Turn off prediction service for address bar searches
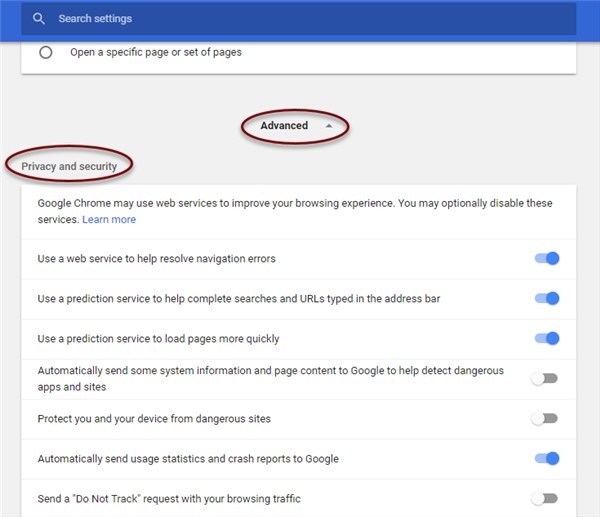 (x=546, y=298)
